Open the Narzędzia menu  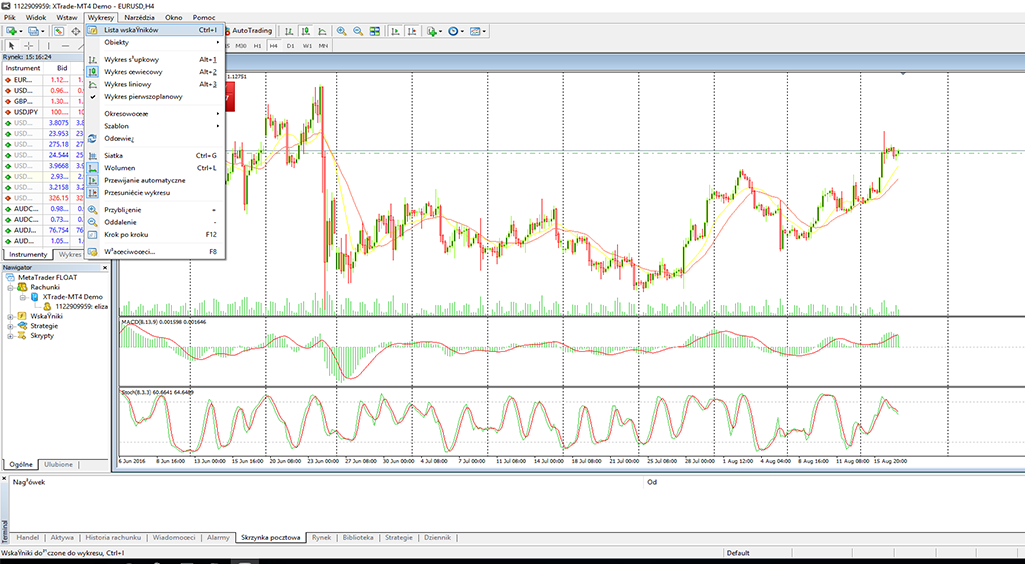click(x=139, y=18)
